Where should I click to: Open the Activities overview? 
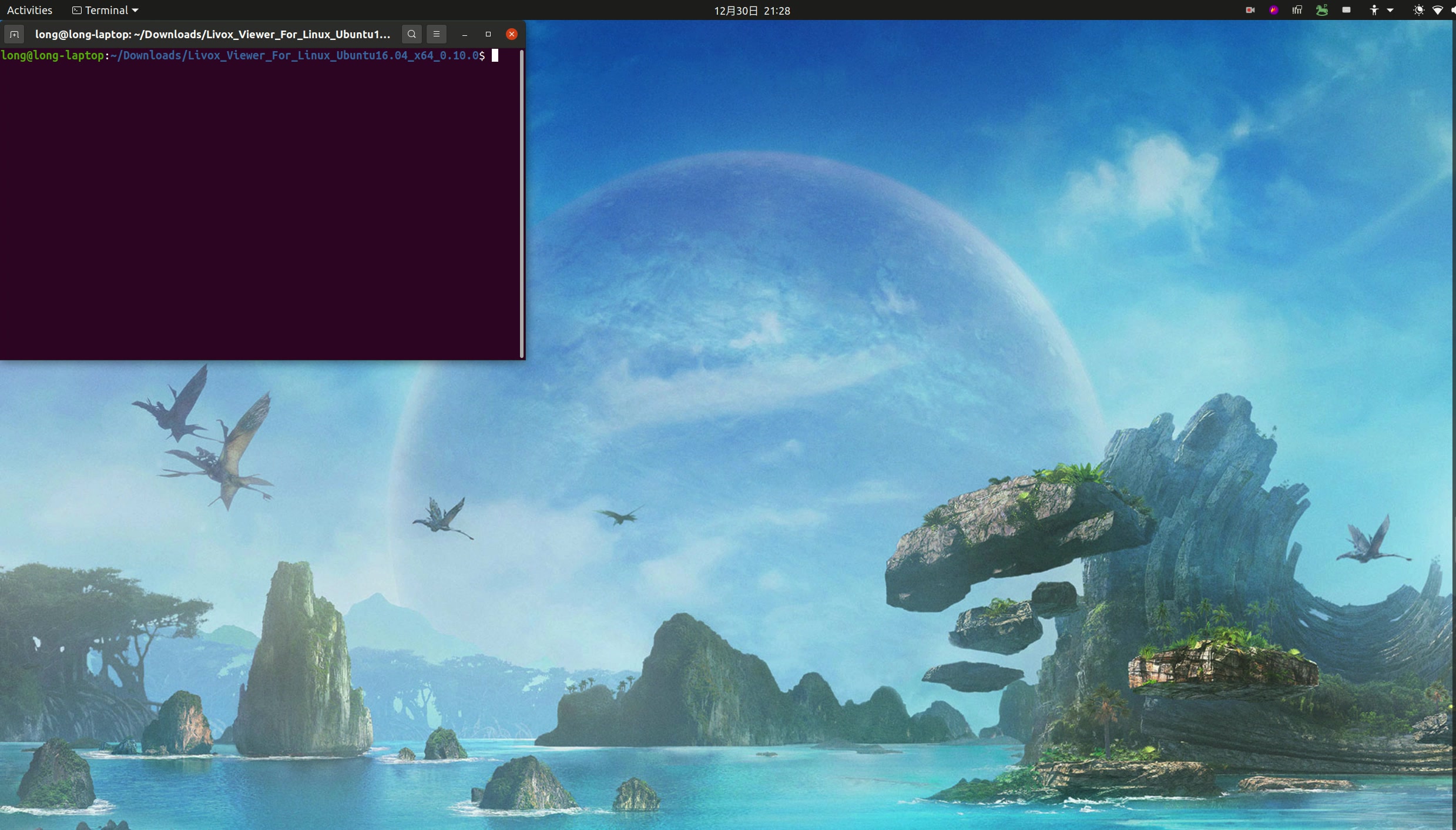coord(29,10)
